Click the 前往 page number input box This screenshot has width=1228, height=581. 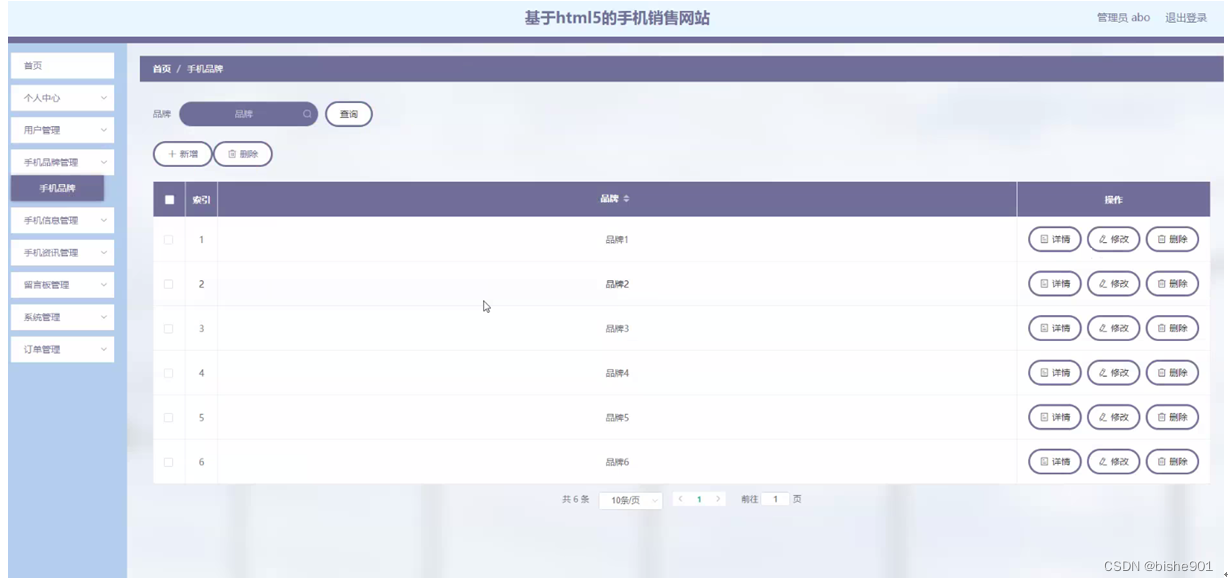click(x=775, y=499)
